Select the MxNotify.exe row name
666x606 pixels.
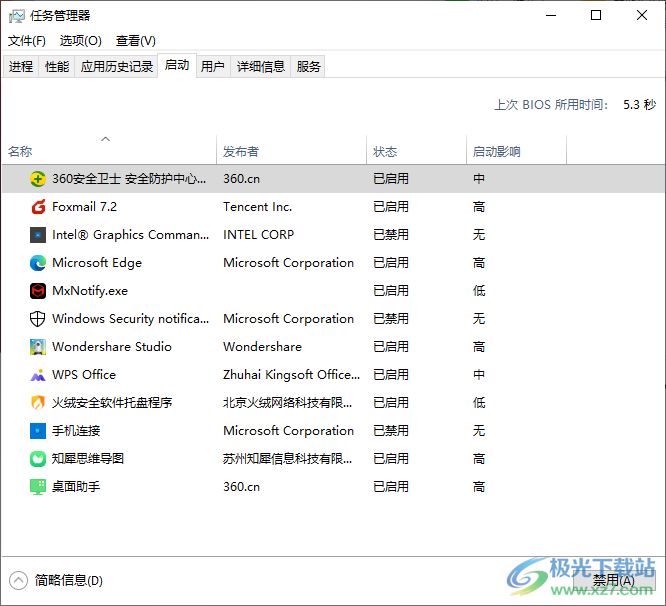(x=90, y=291)
